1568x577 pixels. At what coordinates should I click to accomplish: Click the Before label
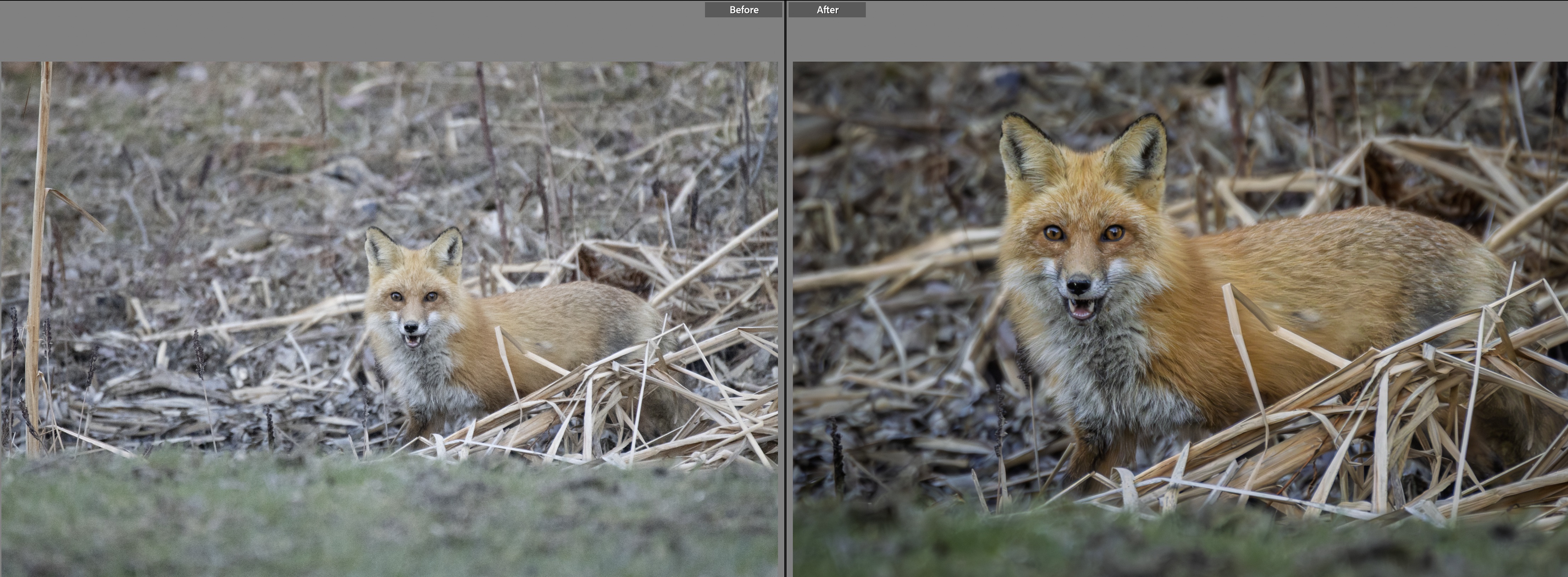tap(743, 10)
